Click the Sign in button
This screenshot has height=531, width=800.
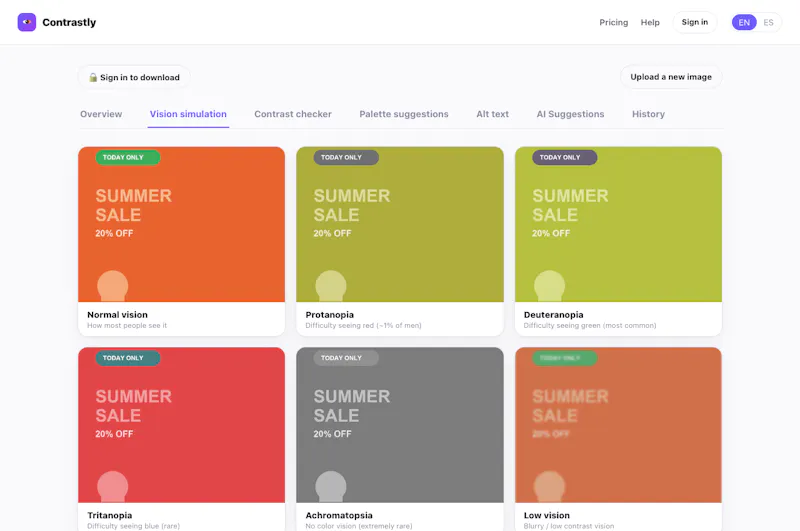pyautogui.click(x=694, y=22)
